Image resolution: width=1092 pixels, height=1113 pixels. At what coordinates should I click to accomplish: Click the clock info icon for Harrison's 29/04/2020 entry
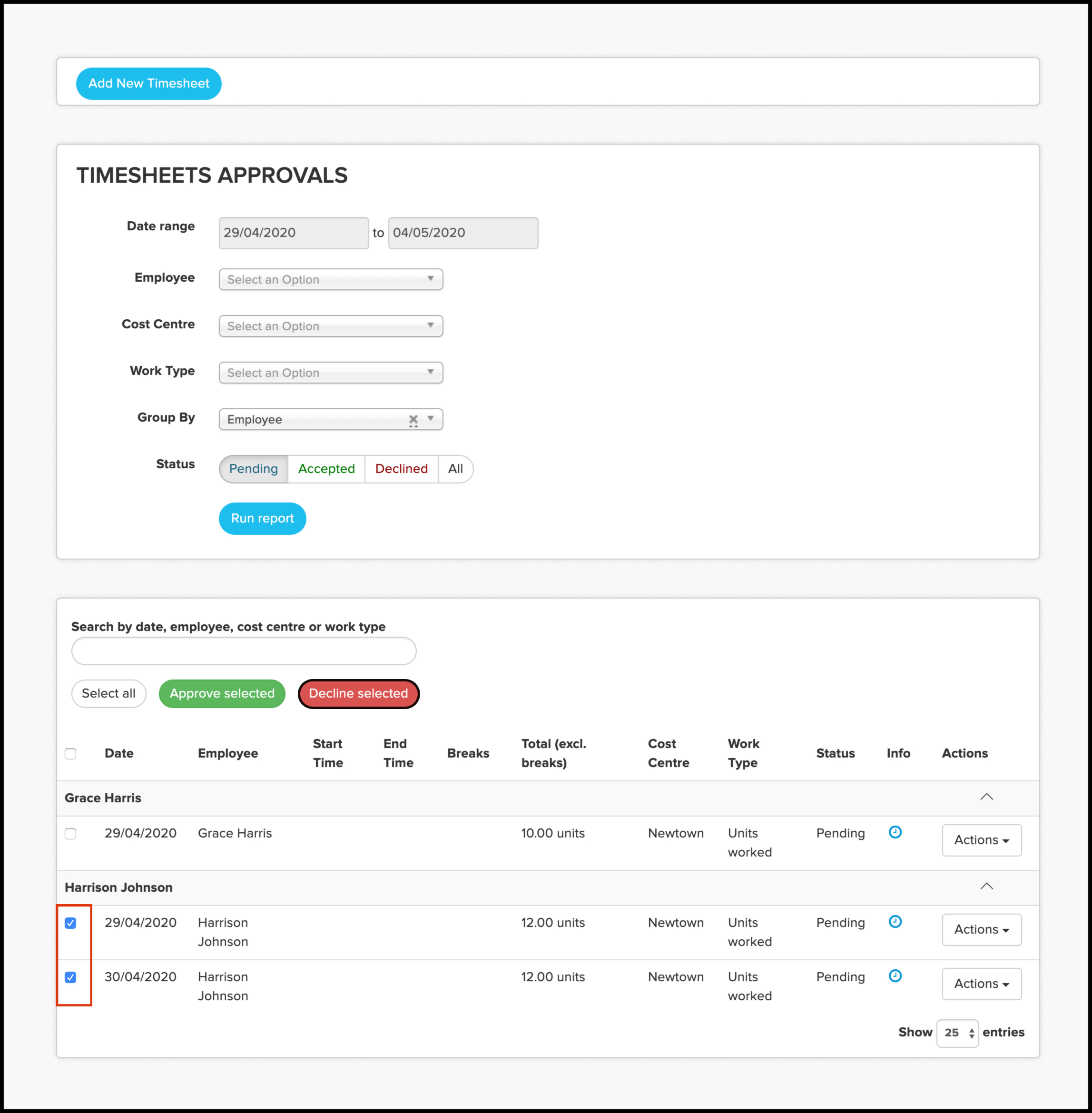click(895, 922)
